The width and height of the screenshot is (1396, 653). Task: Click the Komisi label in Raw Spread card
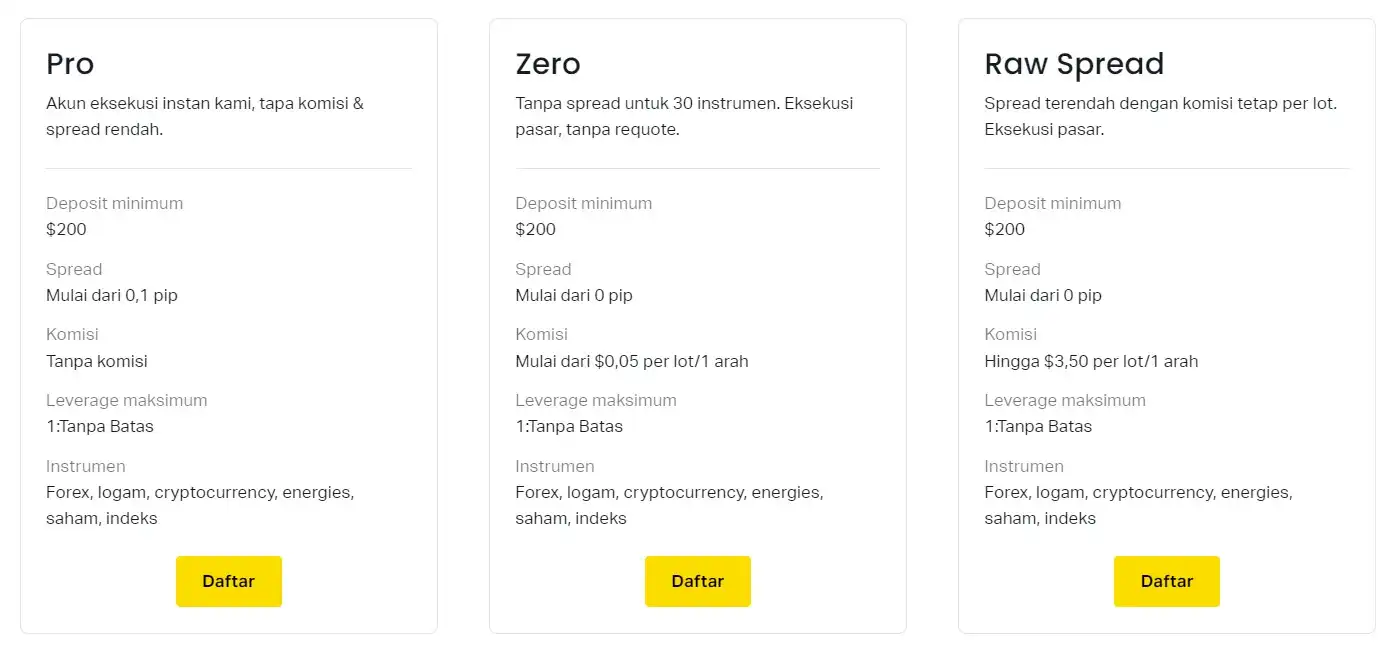tap(1010, 334)
